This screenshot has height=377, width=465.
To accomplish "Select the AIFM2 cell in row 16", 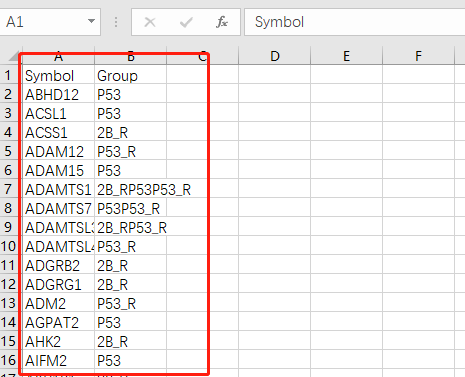I will pos(58,361).
